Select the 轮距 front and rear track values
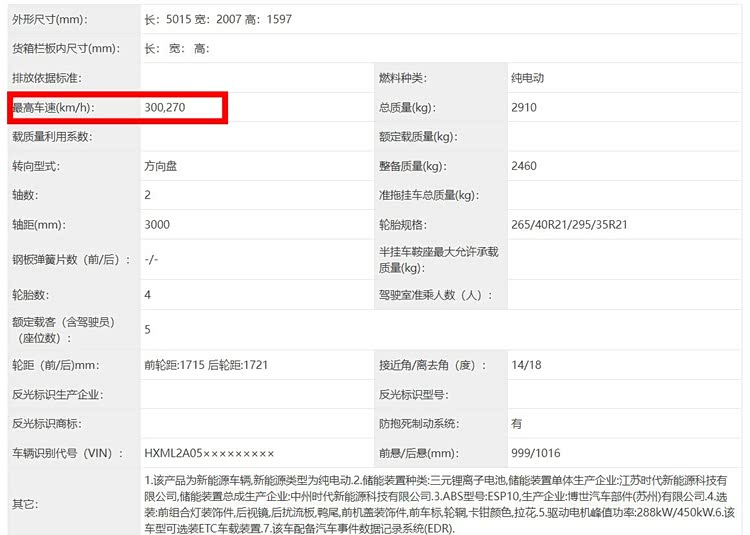 206,365
